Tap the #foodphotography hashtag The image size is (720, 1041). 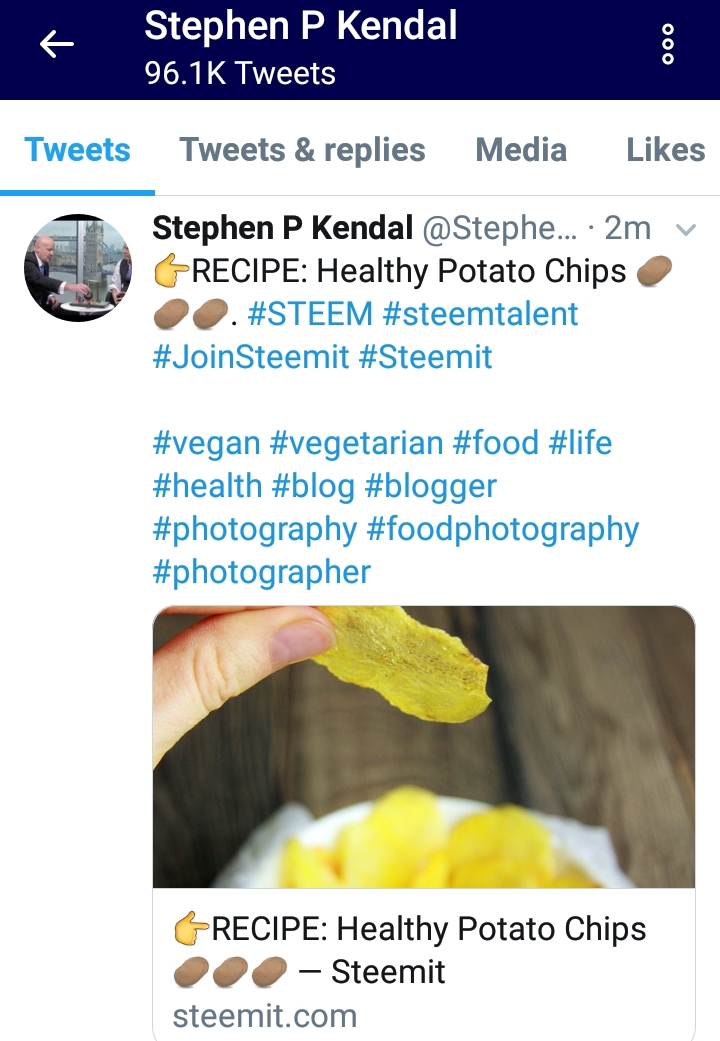(503, 529)
